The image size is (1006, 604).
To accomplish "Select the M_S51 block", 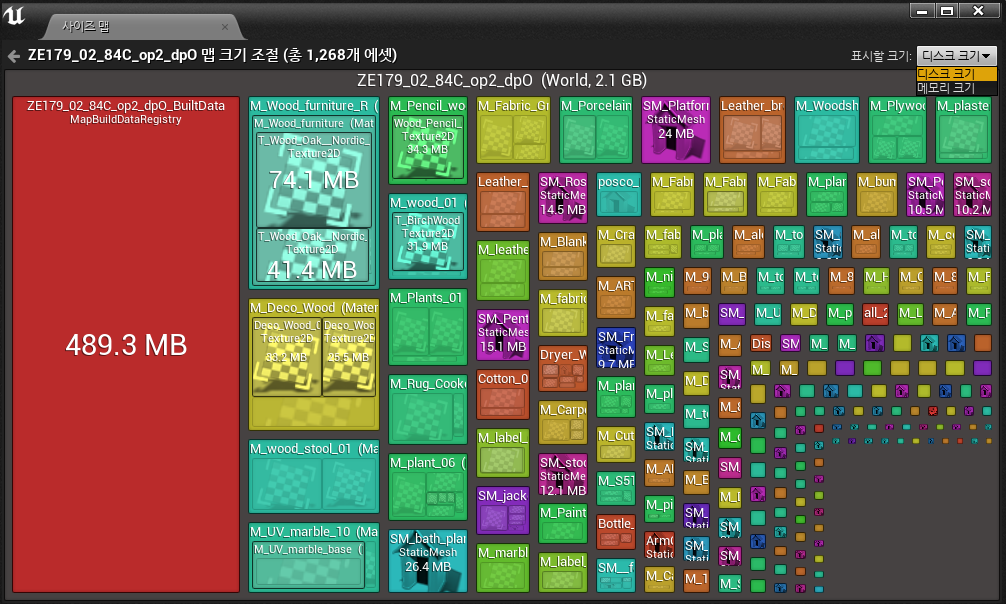I will pos(616,488).
